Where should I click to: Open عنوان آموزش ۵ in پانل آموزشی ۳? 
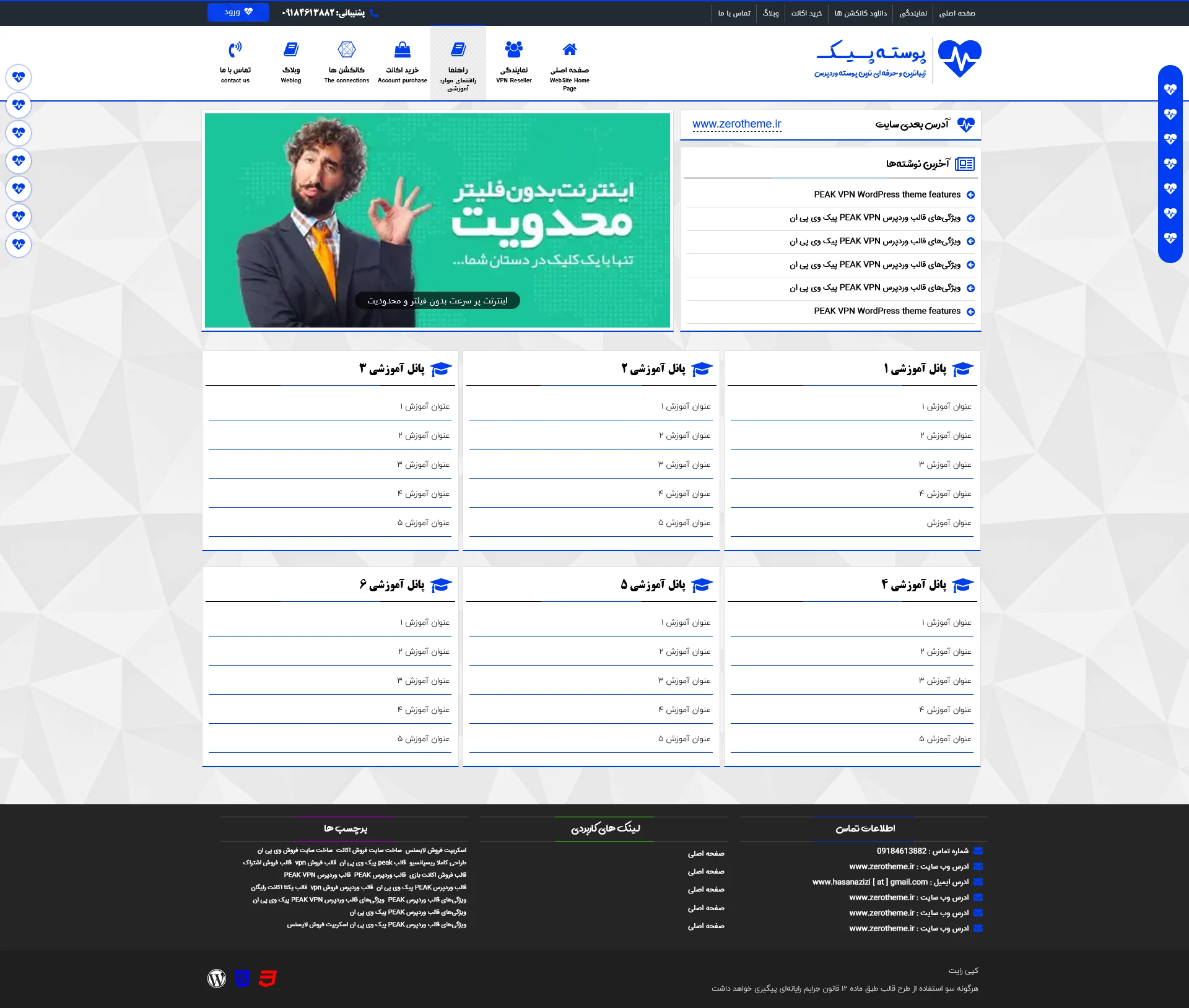pyautogui.click(x=424, y=523)
